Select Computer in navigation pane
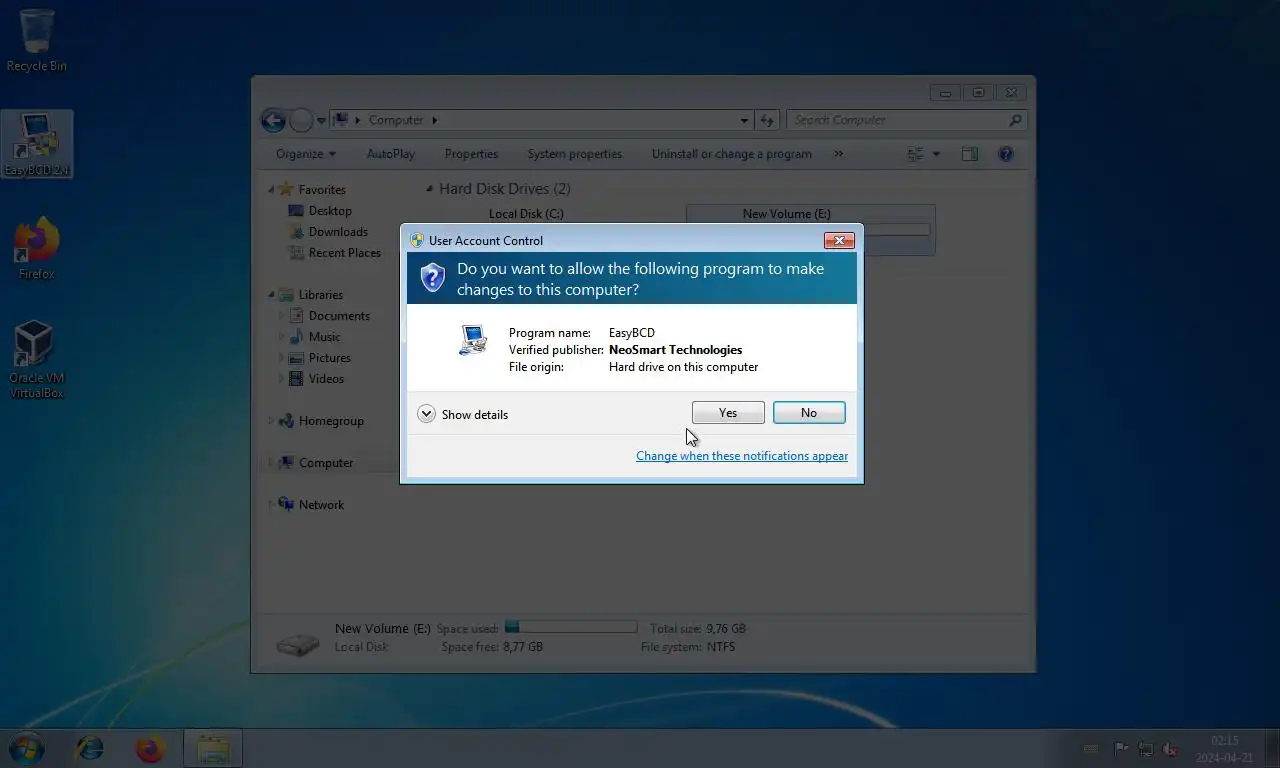Image resolution: width=1280 pixels, height=768 pixels. point(326,463)
